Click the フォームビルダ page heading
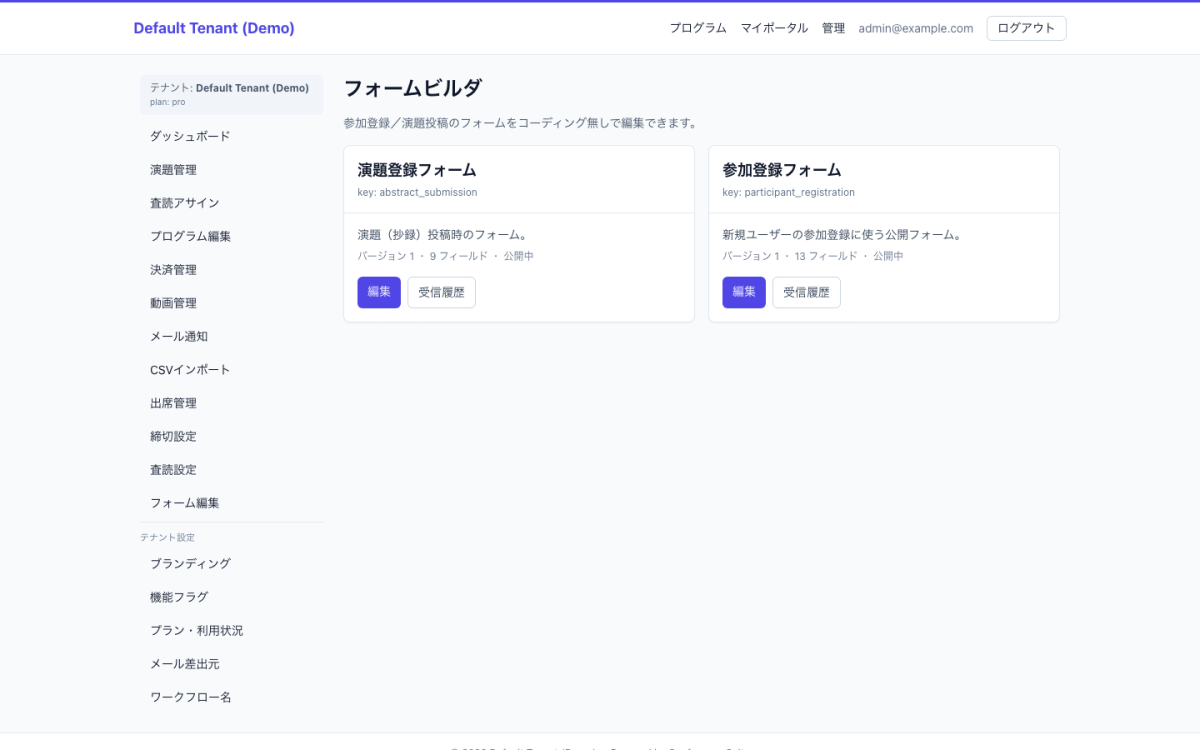 click(x=412, y=88)
